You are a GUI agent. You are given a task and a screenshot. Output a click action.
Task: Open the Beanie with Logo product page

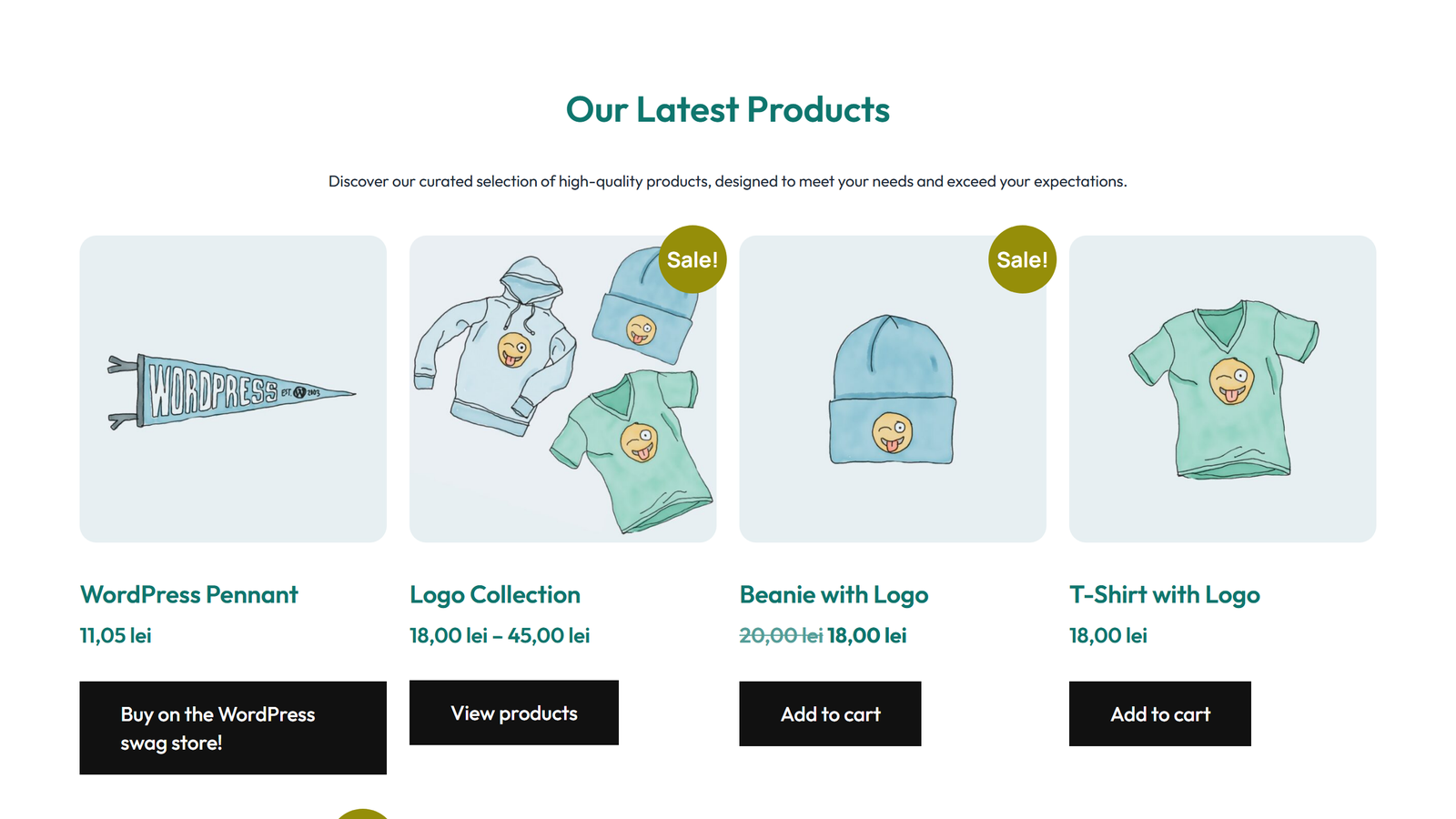834,594
